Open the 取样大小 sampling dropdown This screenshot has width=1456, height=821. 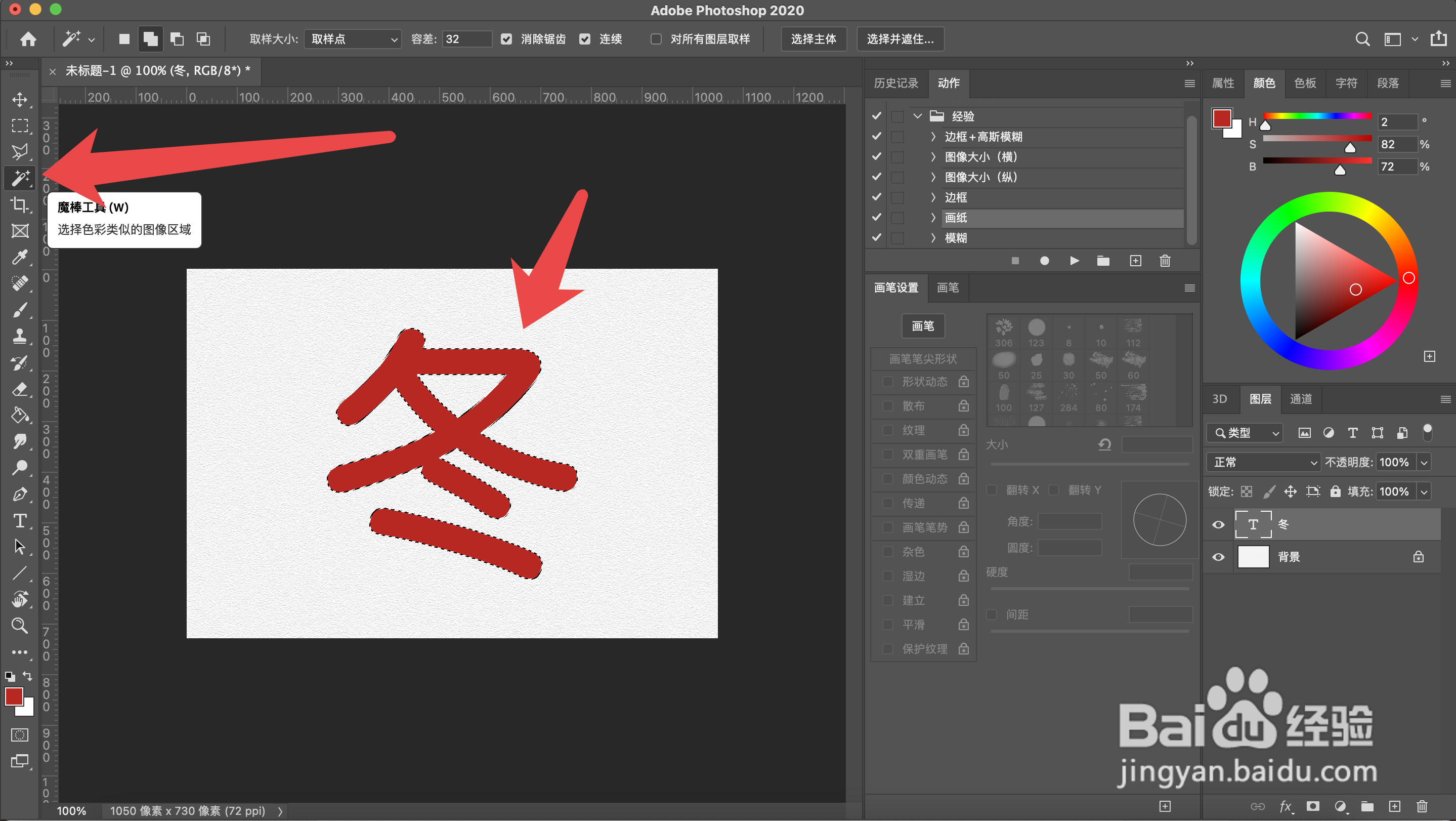[352, 39]
